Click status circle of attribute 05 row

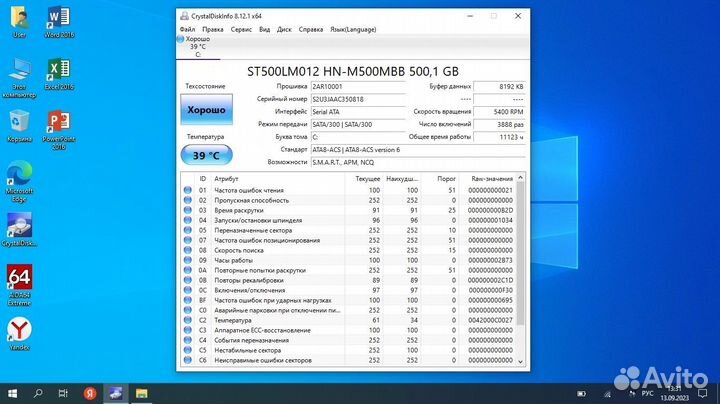(187, 230)
